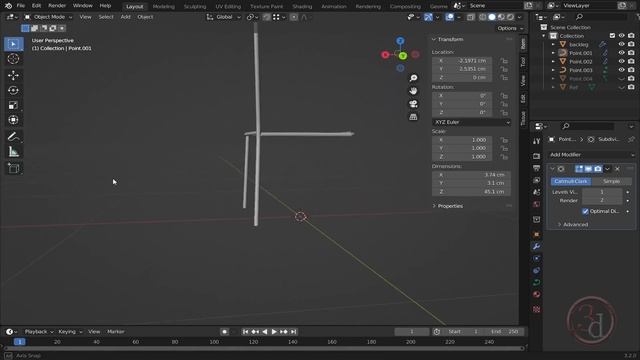Image resolution: width=640 pixels, height=360 pixels.
Task: Open the viewport Add menu
Action: tap(125, 17)
